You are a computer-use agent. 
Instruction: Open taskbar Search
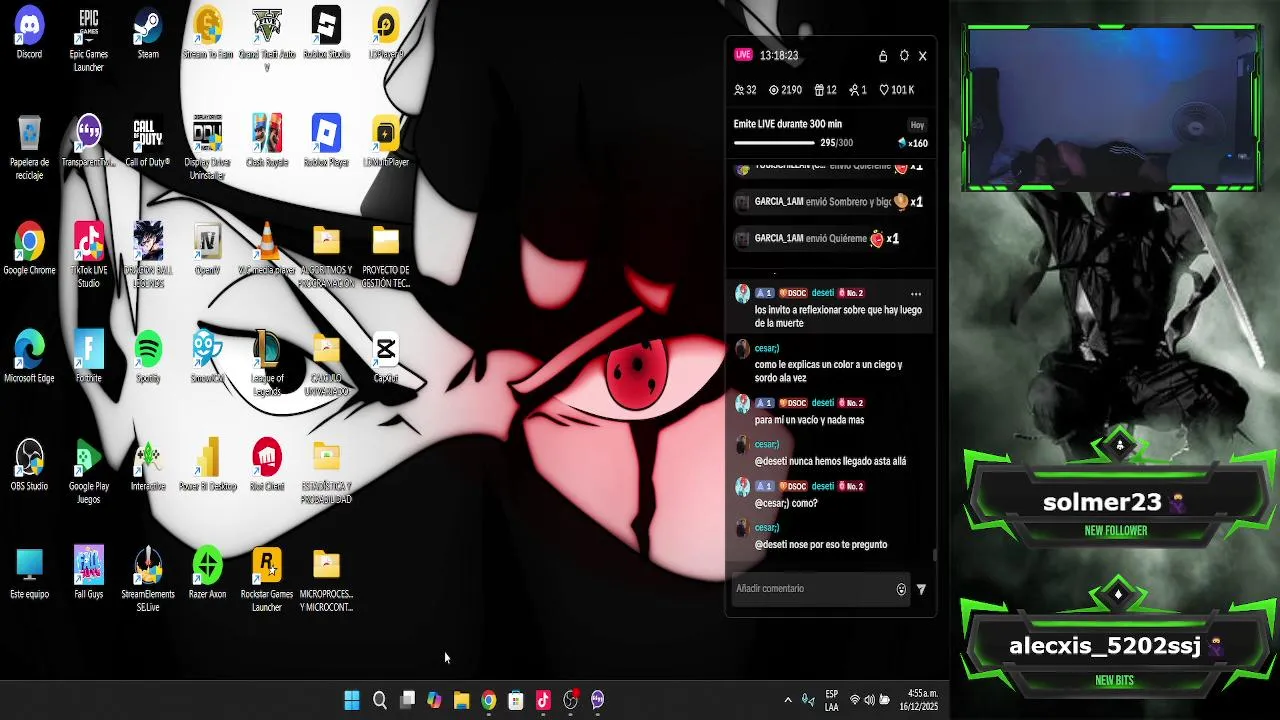380,700
